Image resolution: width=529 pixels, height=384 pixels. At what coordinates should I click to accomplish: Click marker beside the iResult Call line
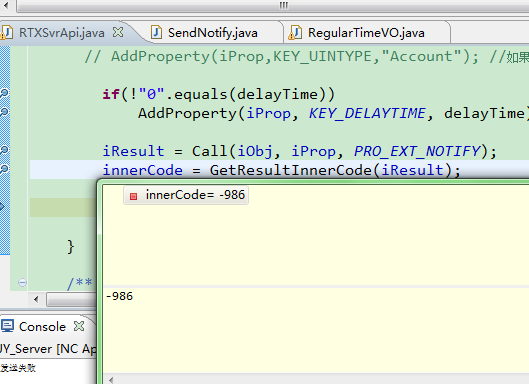coord(4,150)
